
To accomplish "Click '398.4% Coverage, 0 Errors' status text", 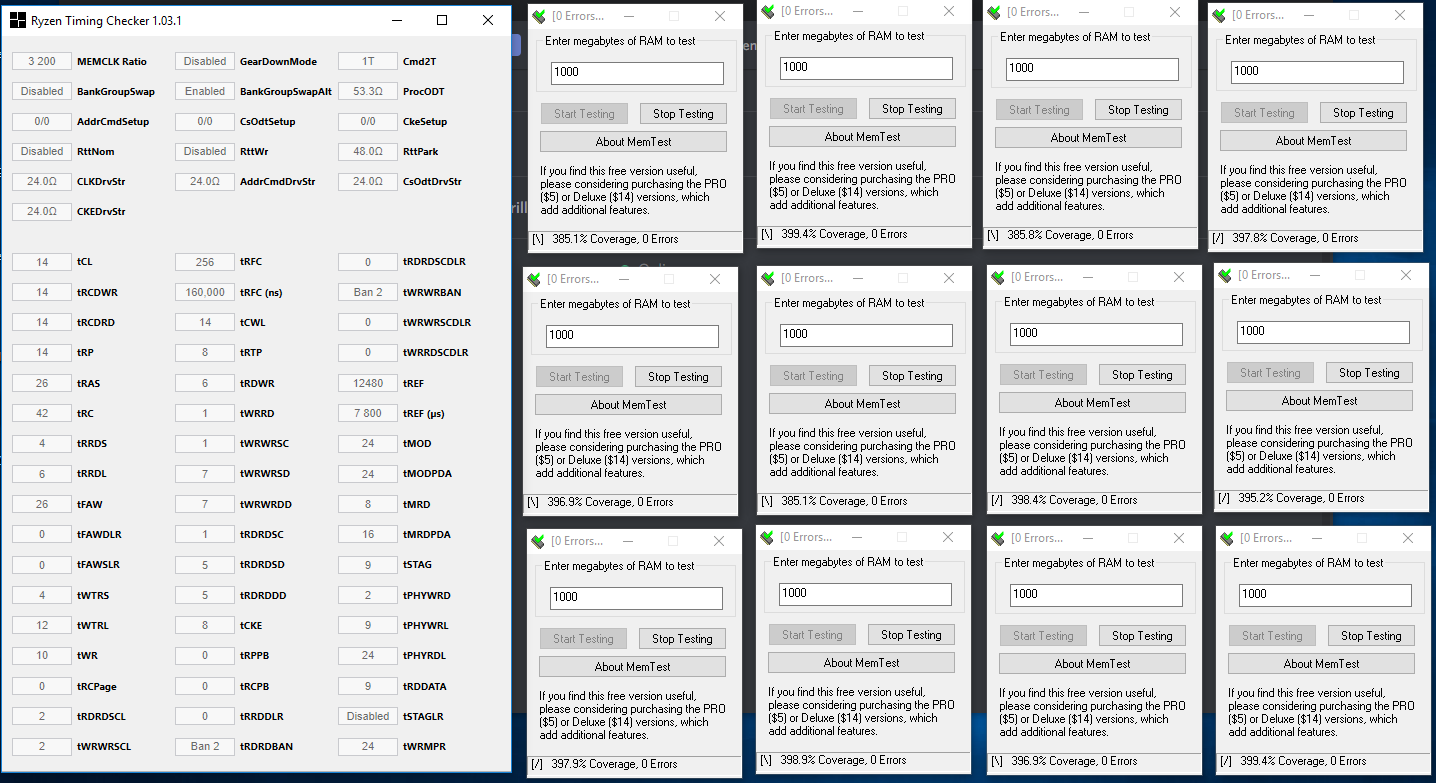I will pos(1074,500).
